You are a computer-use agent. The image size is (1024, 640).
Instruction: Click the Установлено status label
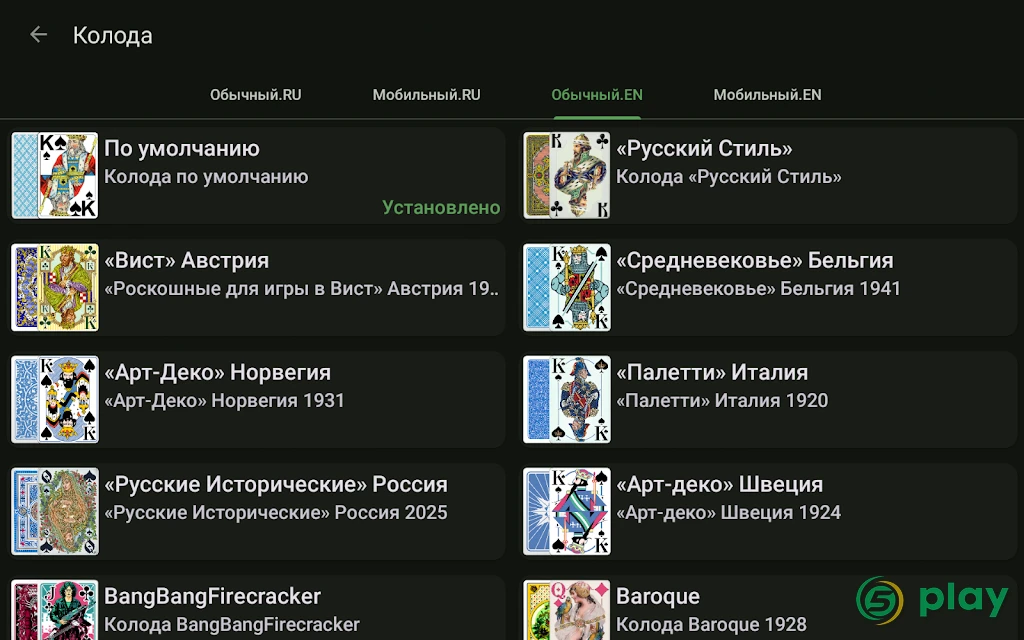[x=441, y=208]
